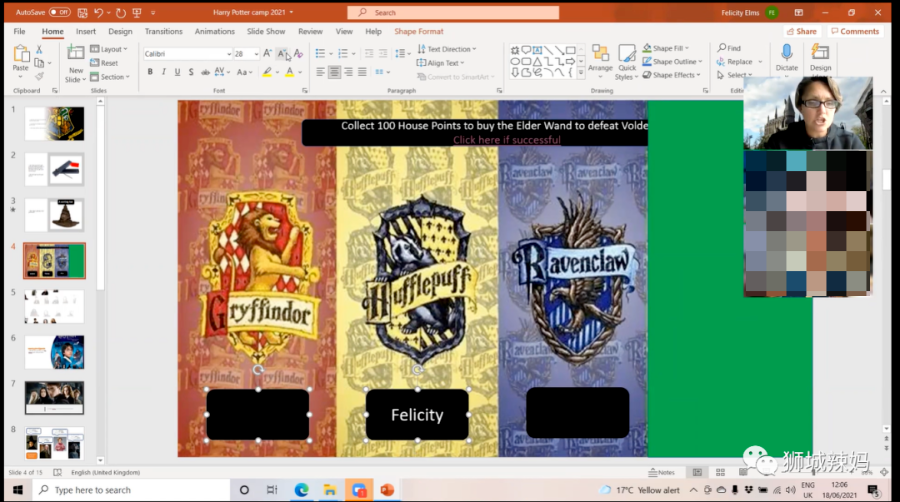The image size is (900, 502).
Task: Toggle the AutoSave switch
Action: (x=59, y=12)
